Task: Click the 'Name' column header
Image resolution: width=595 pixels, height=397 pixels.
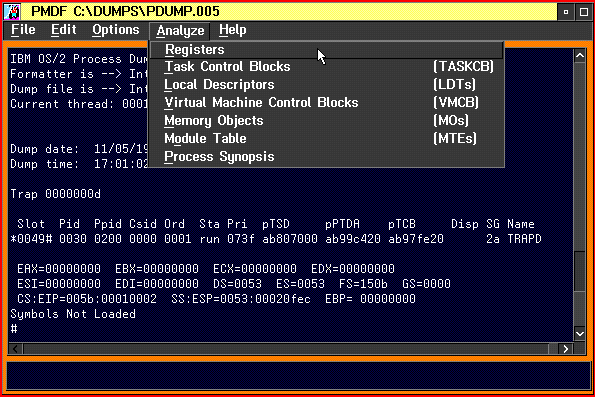Action: pyautogui.click(x=521, y=224)
